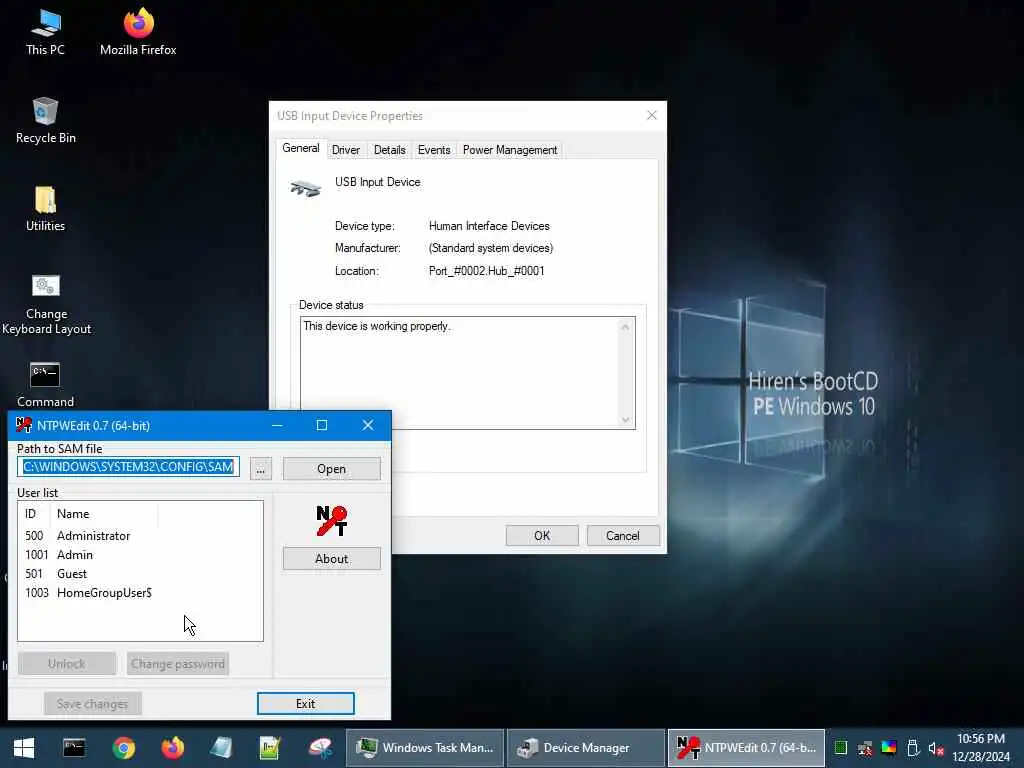Image resolution: width=1024 pixels, height=768 pixels.
Task: Close the USB Input Device Properties dialog
Action: pyautogui.click(x=651, y=116)
